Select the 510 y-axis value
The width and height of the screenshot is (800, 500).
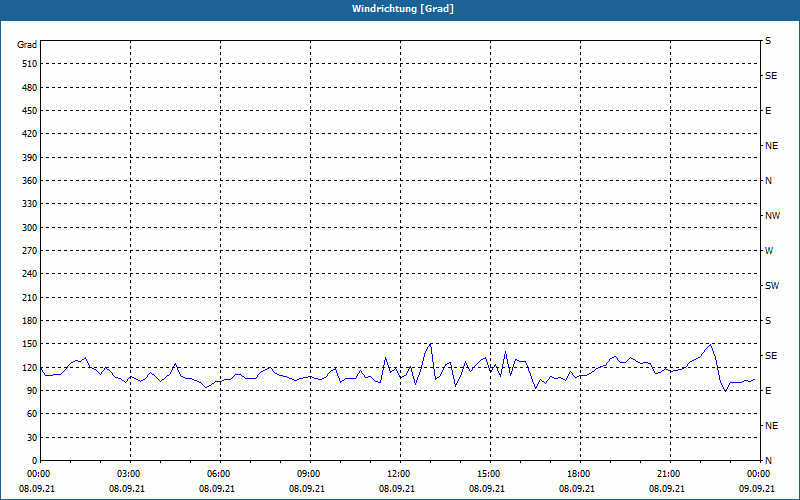tap(30, 64)
